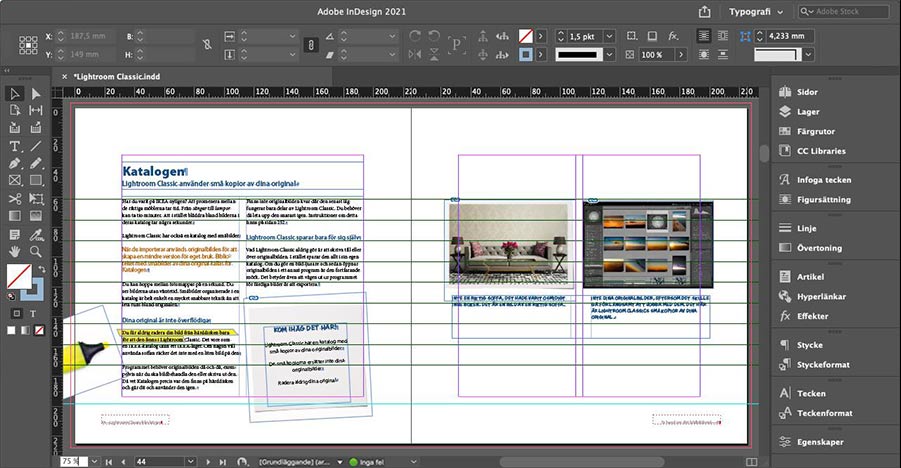The image size is (901, 468).
Task: Open the page number 44 dropdown
Action: coord(190,462)
